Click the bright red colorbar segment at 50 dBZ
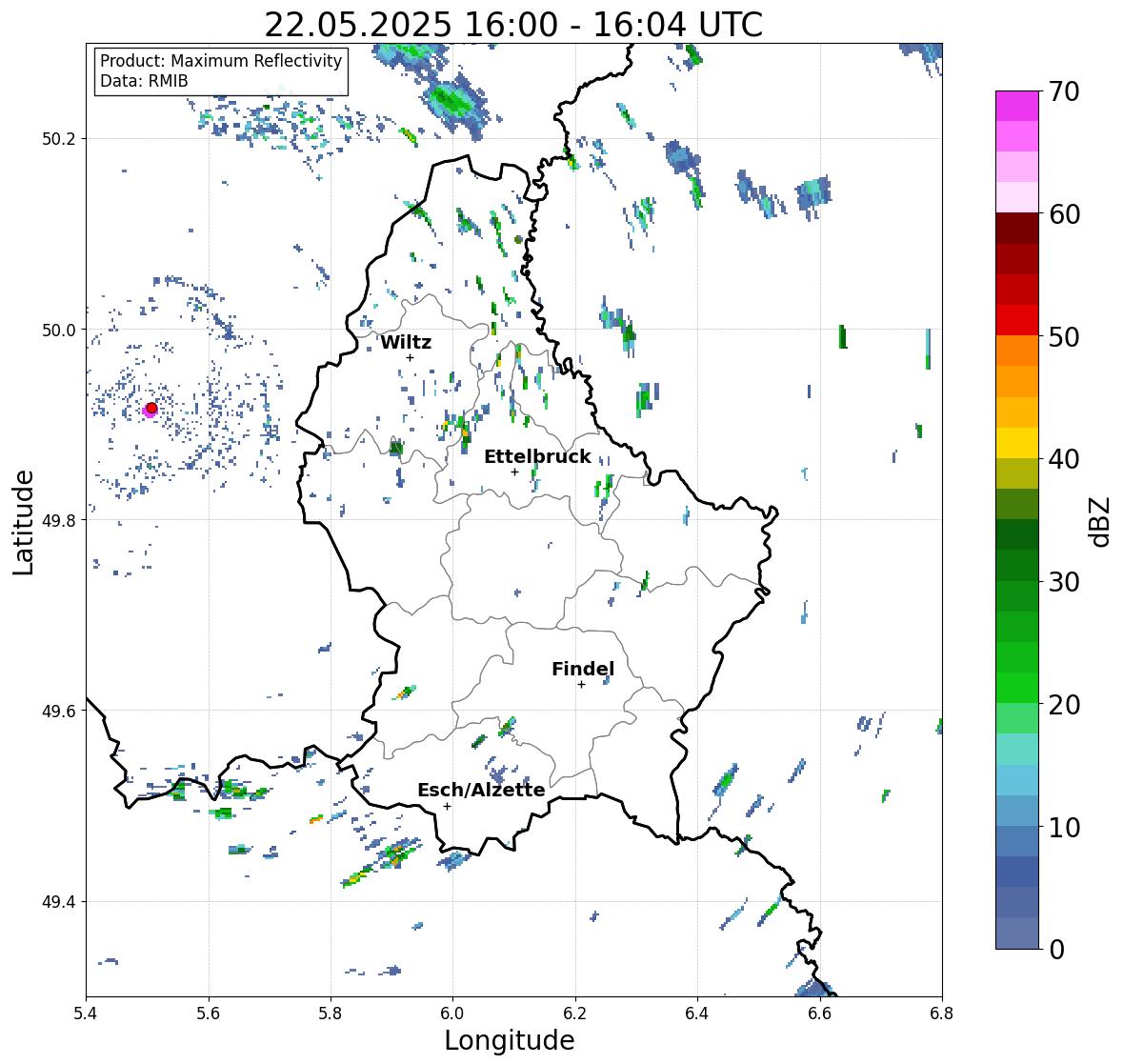 (1017, 320)
